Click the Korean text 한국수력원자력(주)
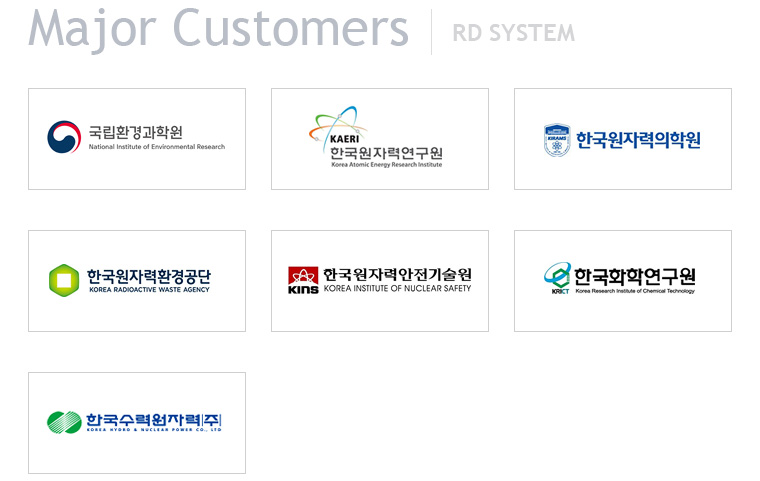Screen dimensions: 760x481 [x=154, y=420]
